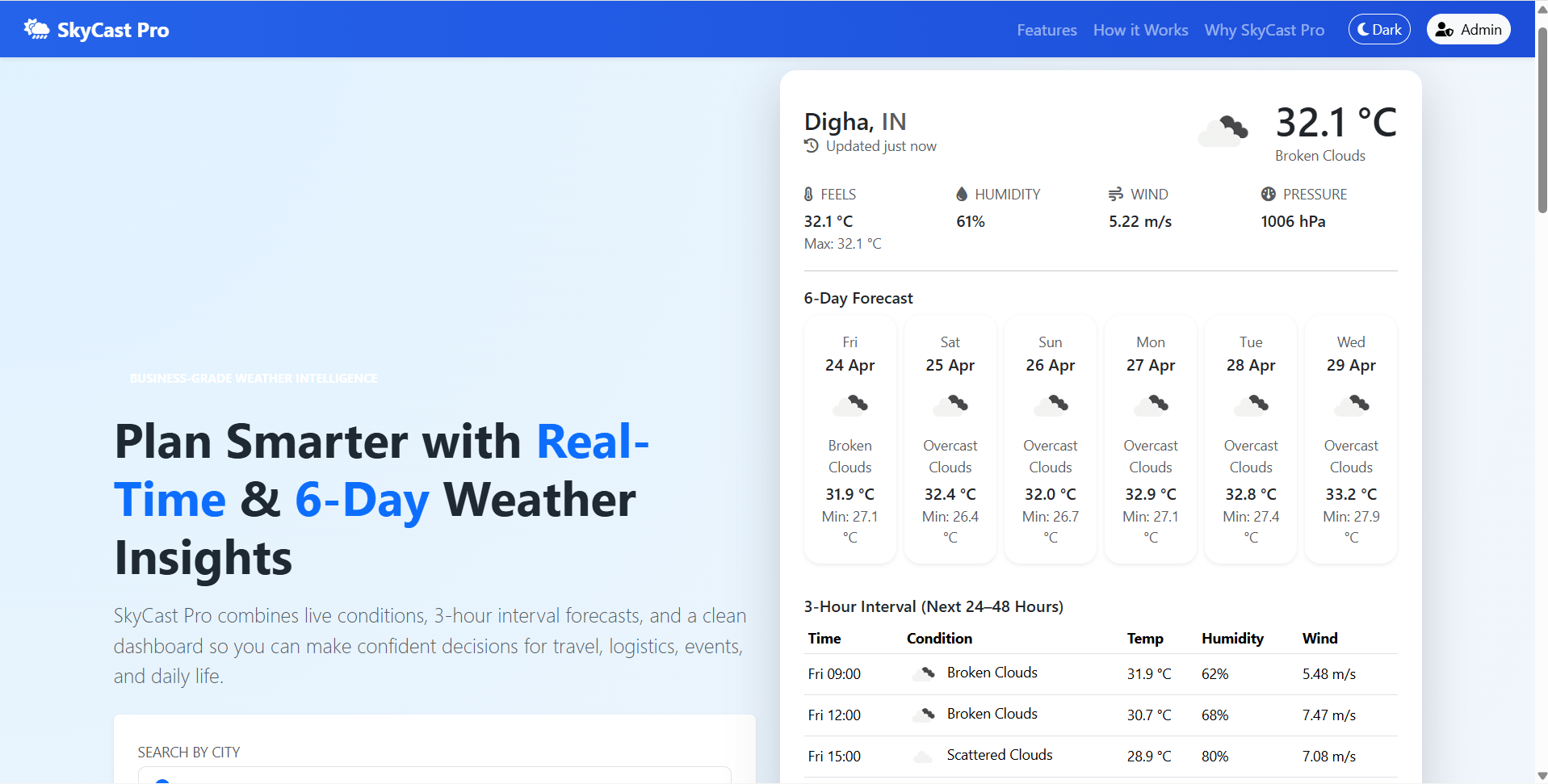Click the wind icon next to WIND
The height and width of the screenshot is (784, 1548).
[x=1116, y=195]
